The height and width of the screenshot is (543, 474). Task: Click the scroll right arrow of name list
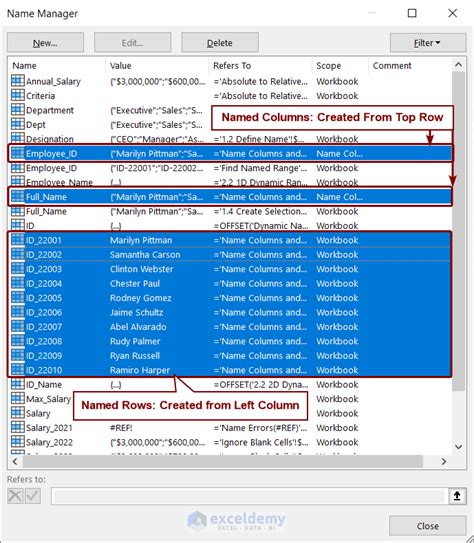[x=444, y=461]
